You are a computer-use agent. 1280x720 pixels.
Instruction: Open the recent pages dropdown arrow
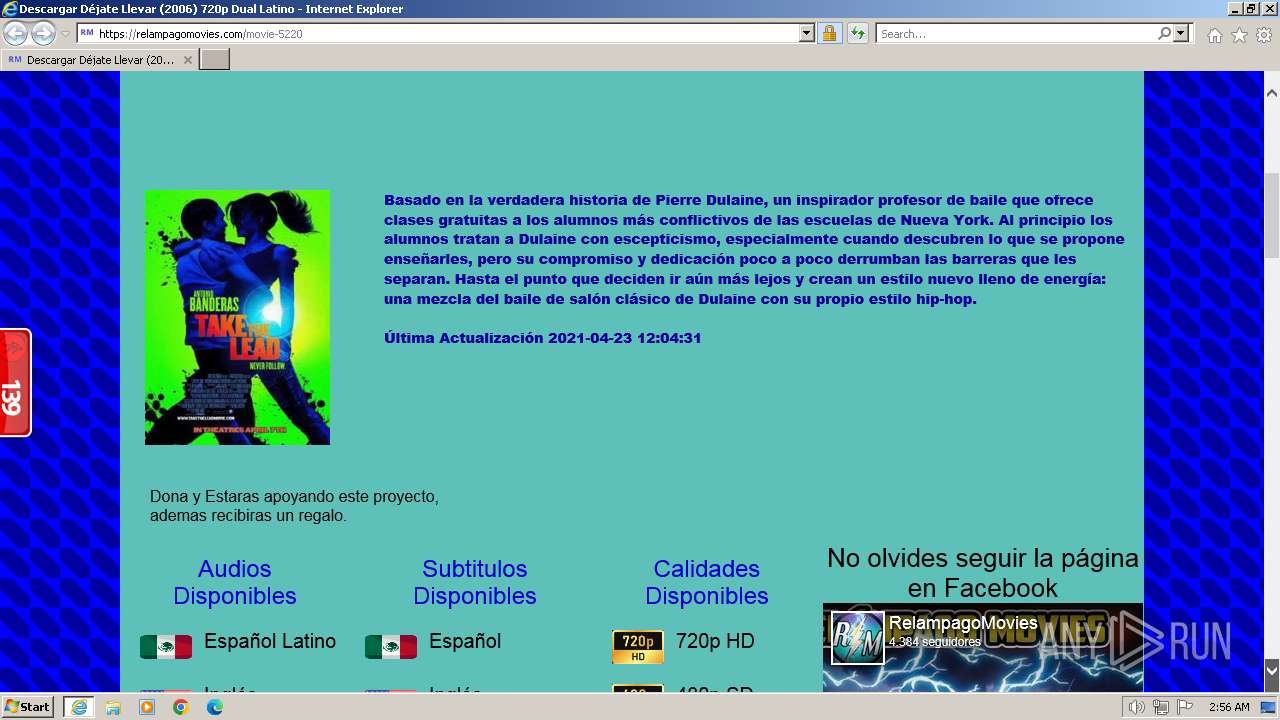point(66,34)
